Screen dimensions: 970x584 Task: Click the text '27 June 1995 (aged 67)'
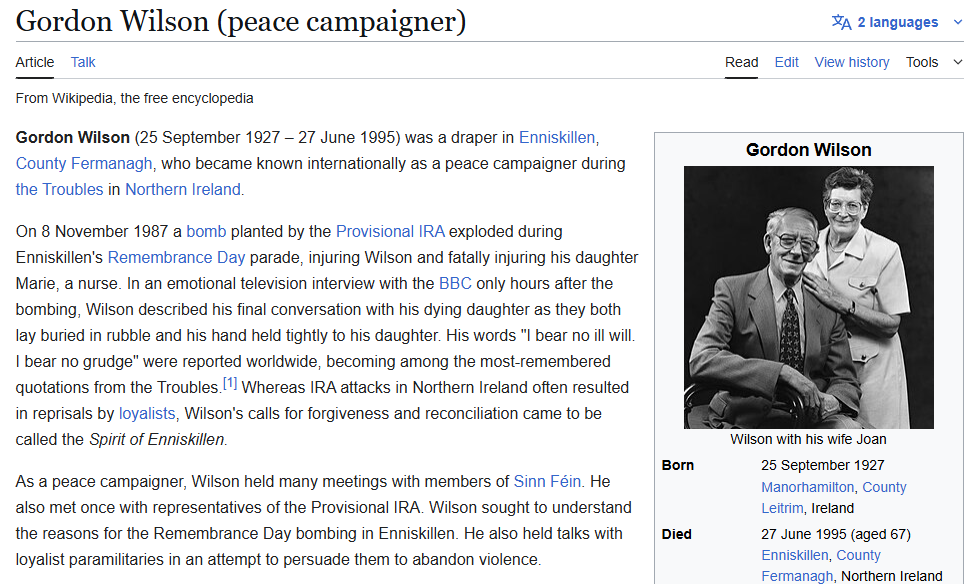836,534
